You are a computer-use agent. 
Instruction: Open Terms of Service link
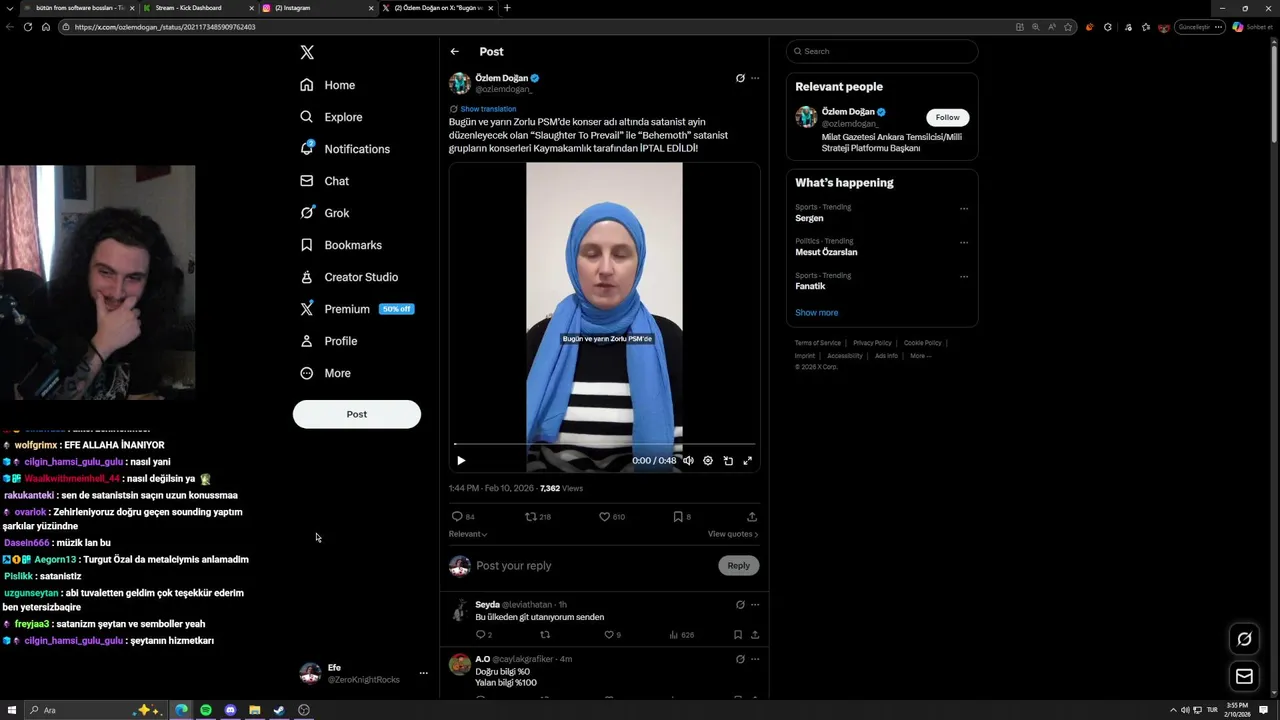pos(818,343)
